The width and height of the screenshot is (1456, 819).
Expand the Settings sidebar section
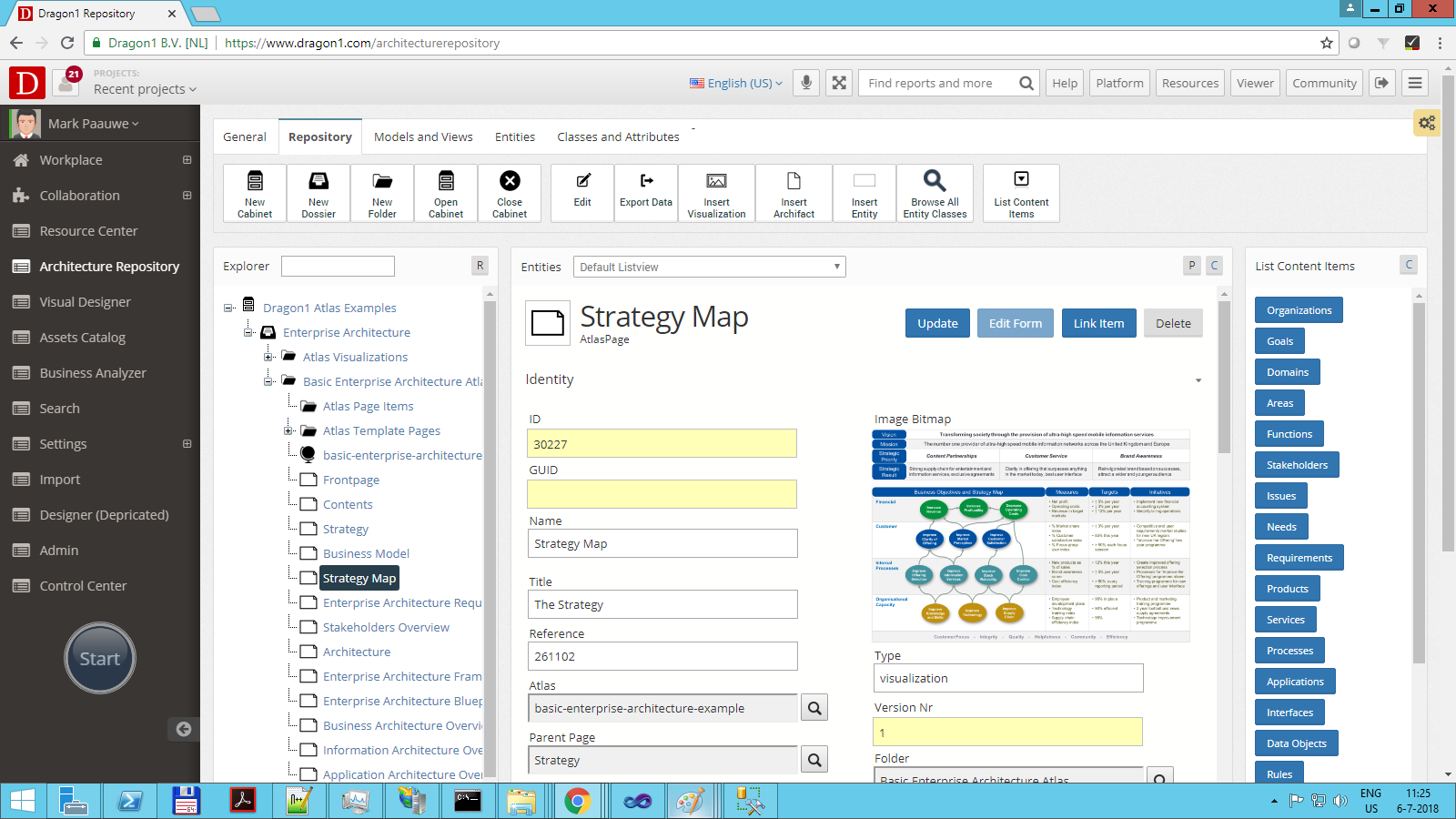tap(187, 444)
